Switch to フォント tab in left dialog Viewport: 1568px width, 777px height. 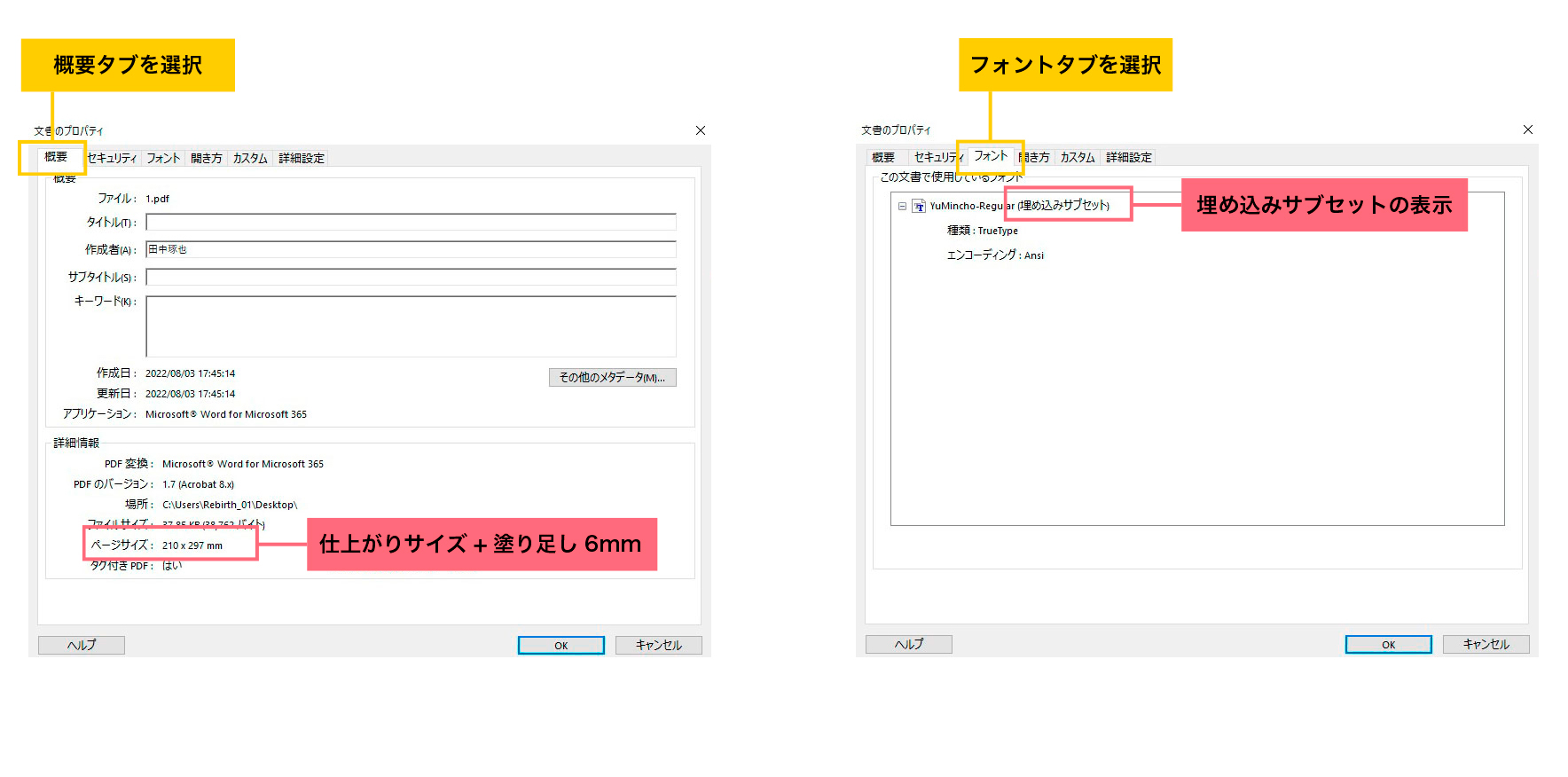tap(163, 158)
